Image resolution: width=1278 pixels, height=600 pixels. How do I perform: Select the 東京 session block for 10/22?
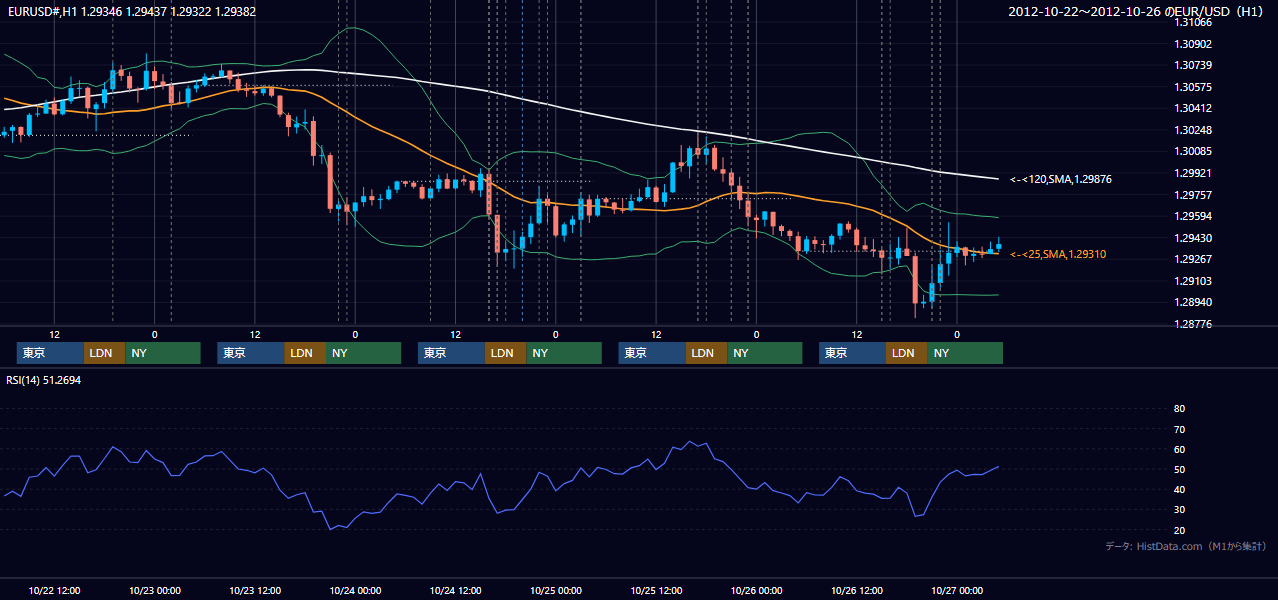[x=50, y=353]
